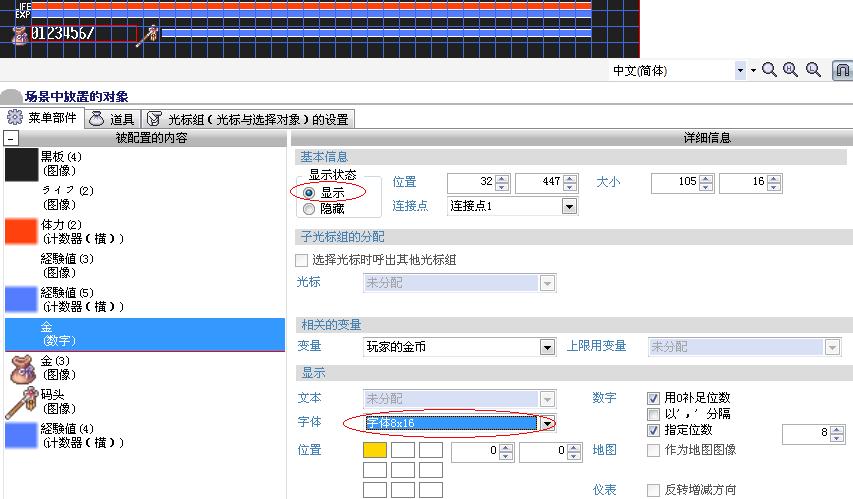Click the blue swatch of 経験値 (5)
The height and width of the screenshot is (499, 853).
tap(21, 299)
